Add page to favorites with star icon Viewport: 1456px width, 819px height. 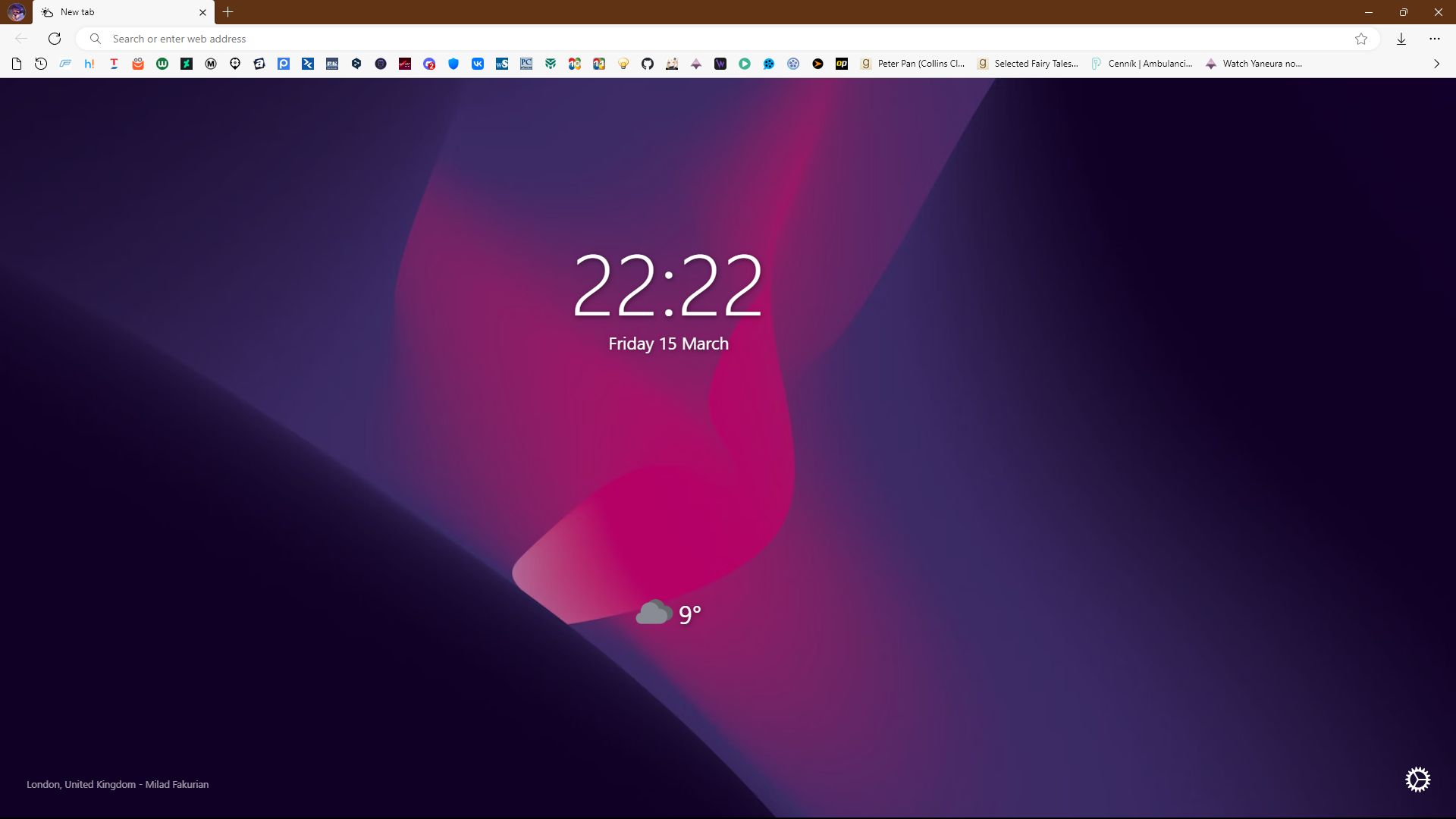[x=1361, y=39]
